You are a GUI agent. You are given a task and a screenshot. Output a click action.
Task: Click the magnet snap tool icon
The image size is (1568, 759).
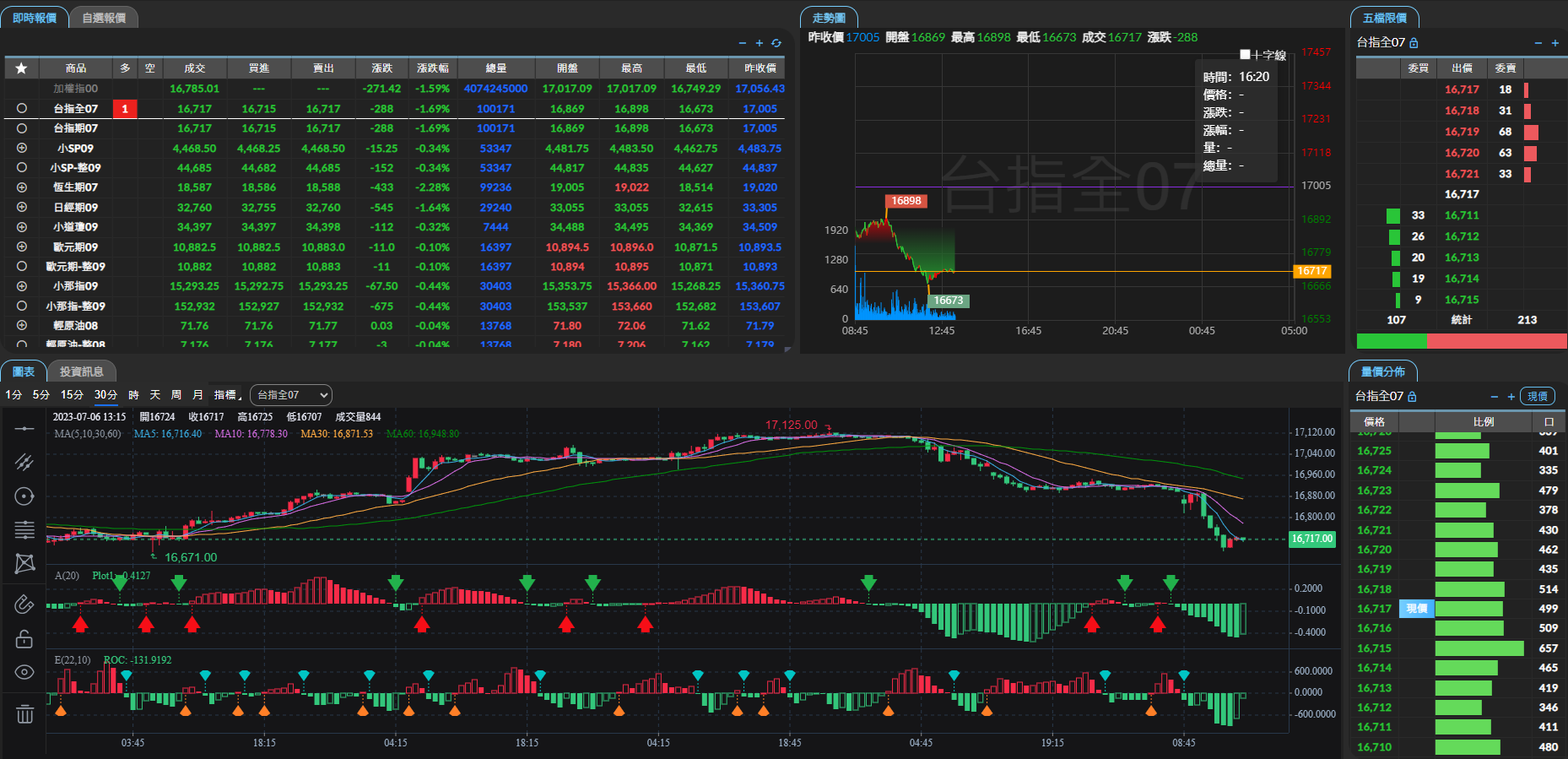coord(24,604)
